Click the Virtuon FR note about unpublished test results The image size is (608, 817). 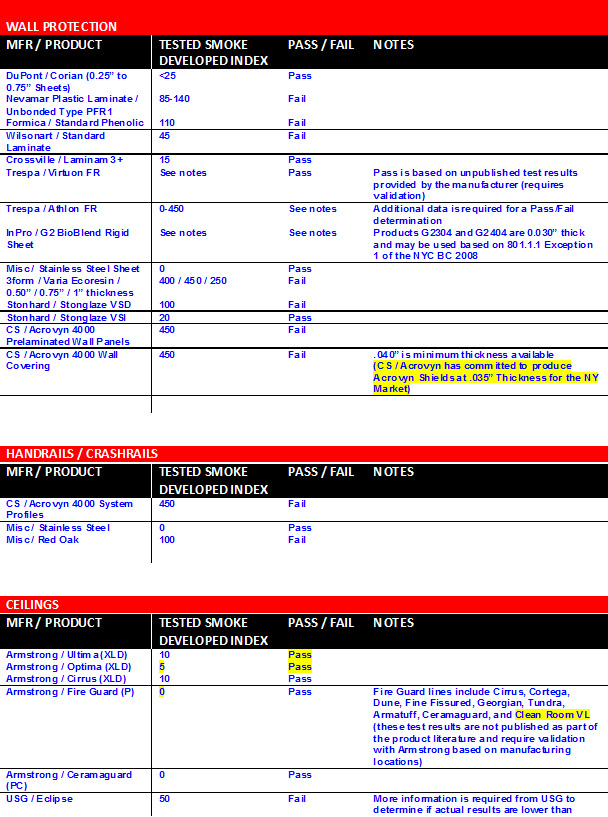point(475,184)
